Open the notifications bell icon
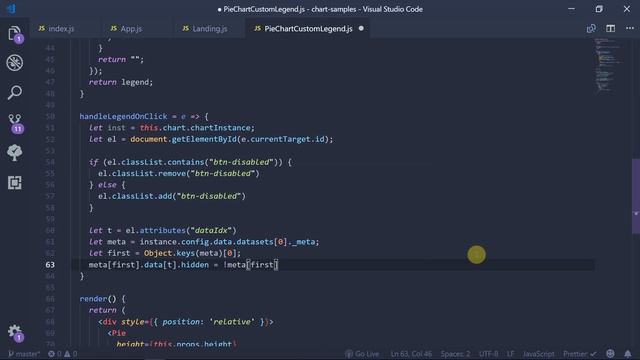640x360 pixels. 628,354
